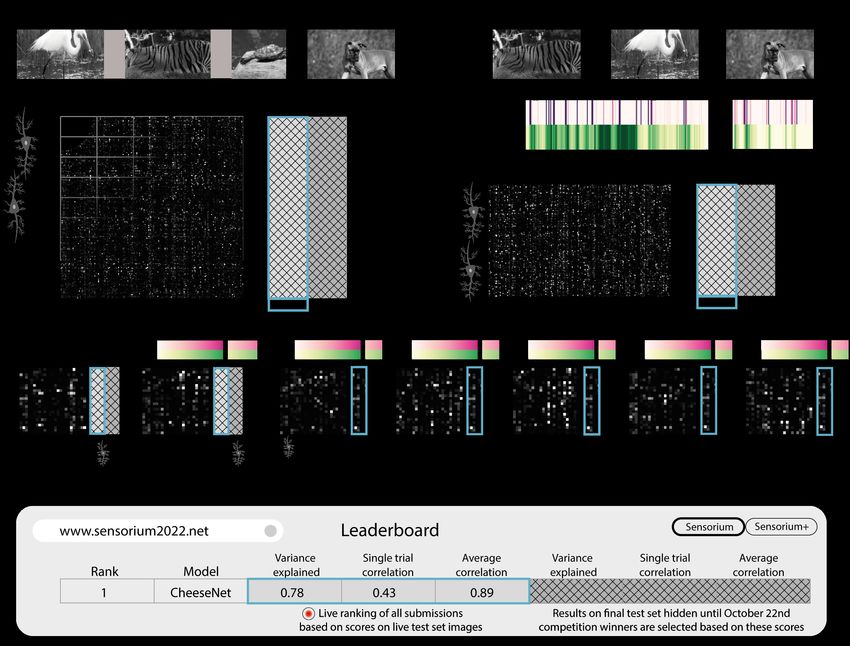Open the turtle image in the left stimulus strip
This screenshot has width=850, height=646.
(259, 54)
